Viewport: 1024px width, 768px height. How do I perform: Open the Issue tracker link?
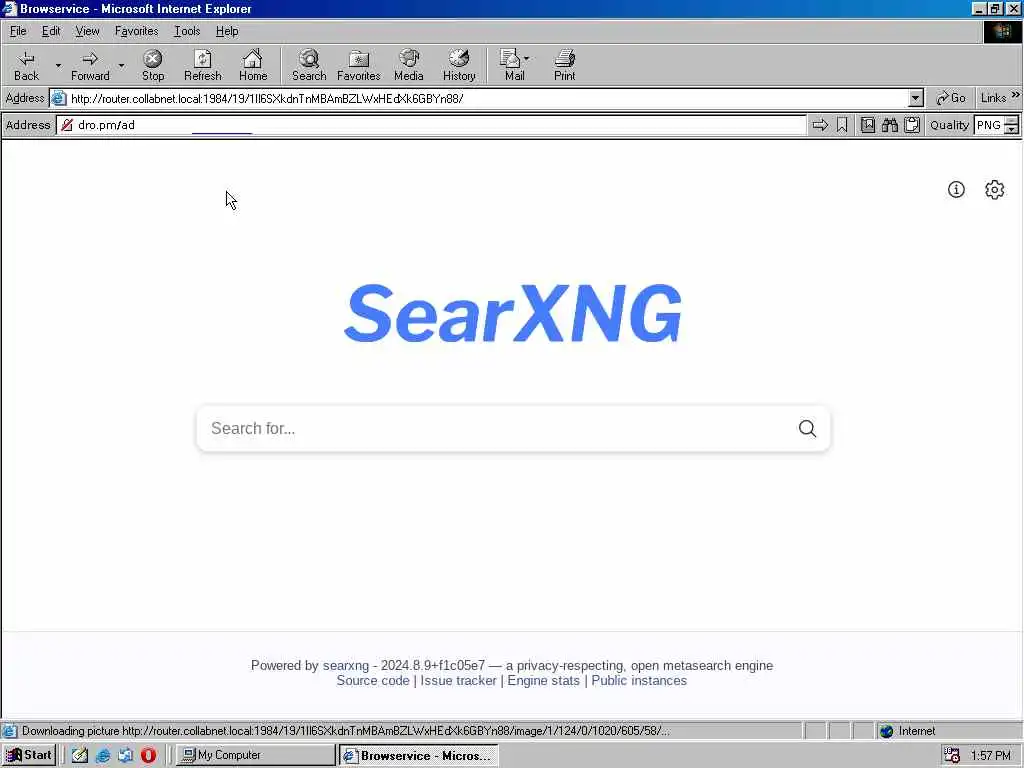tap(458, 680)
